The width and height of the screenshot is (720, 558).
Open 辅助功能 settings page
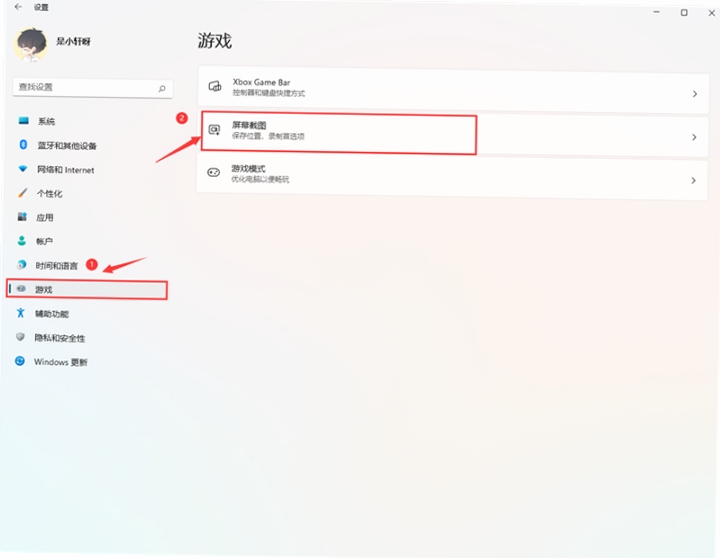point(51,314)
